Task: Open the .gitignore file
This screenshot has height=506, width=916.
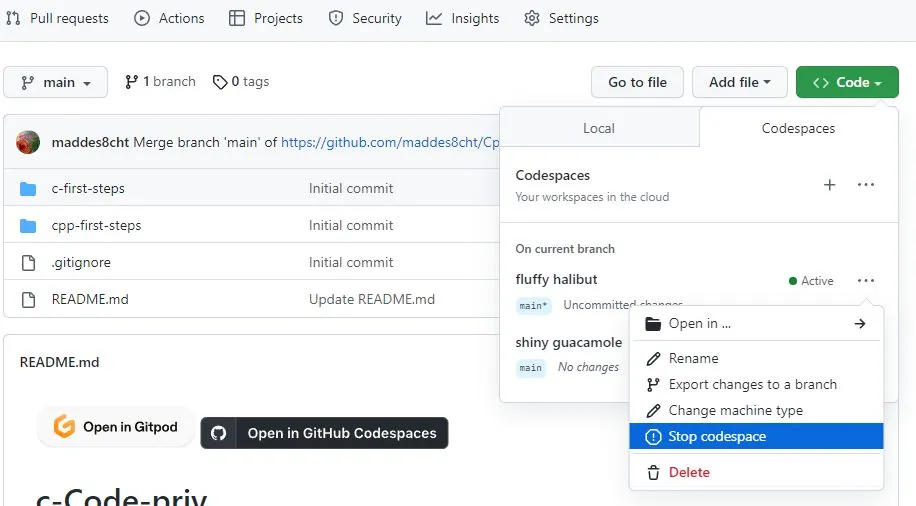Action: coord(81,262)
